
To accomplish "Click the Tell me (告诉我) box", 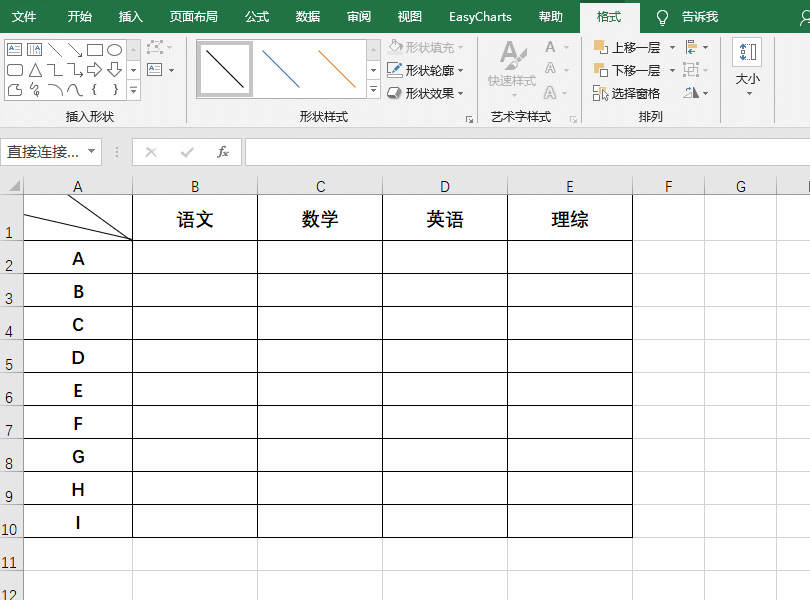I will 700,17.
